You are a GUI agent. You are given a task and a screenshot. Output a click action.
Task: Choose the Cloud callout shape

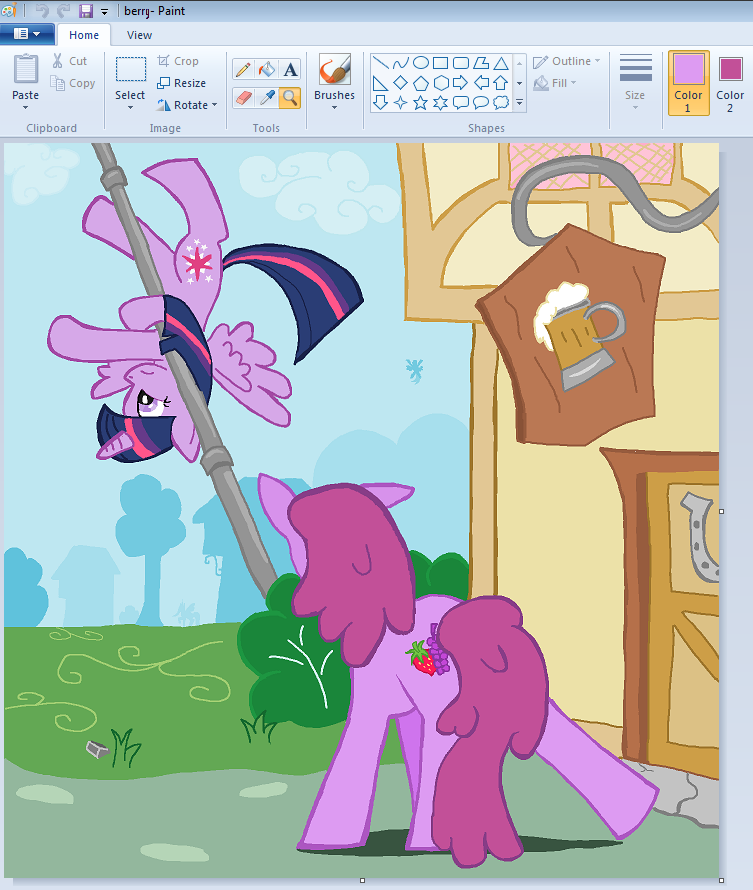click(x=500, y=103)
